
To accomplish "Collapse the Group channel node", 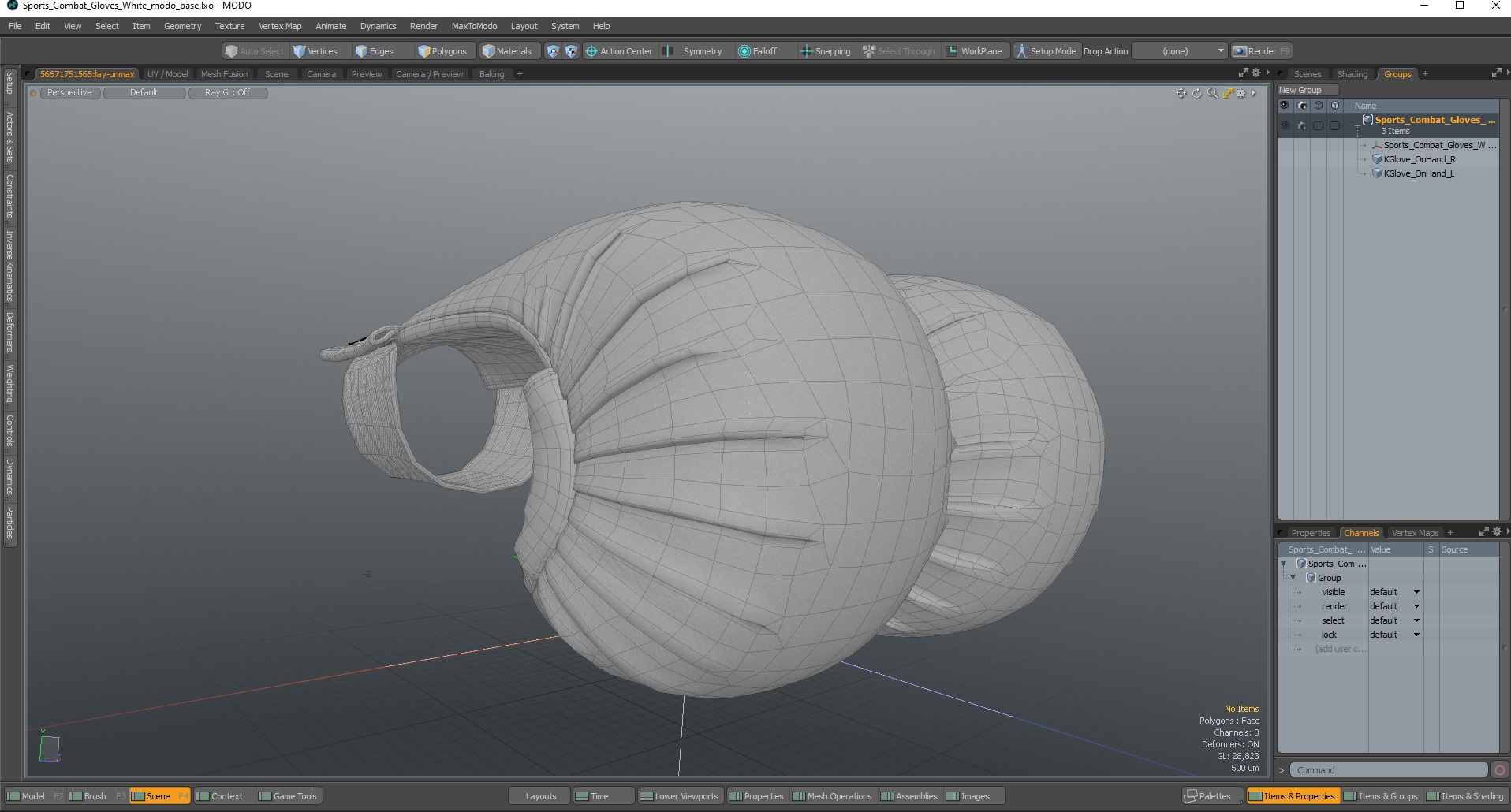I will click(x=1293, y=578).
